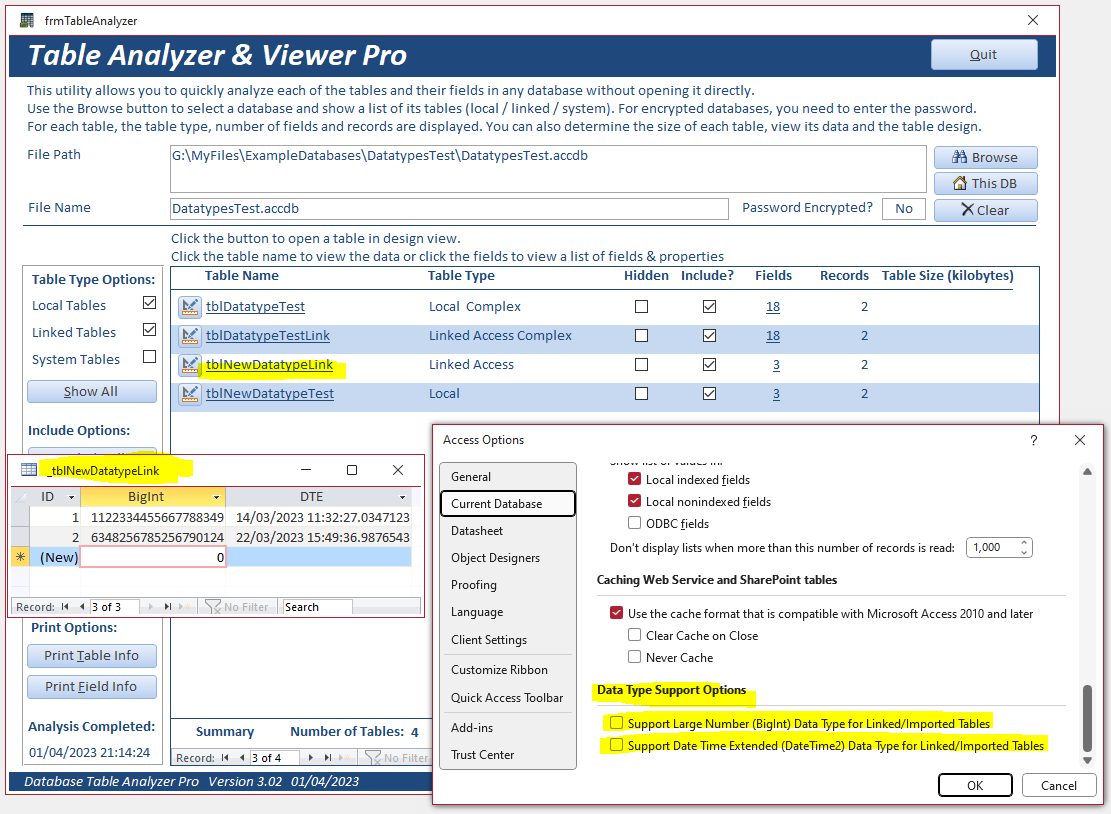This screenshot has width=1111, height=814.
Task: Check the ODBC fields option
Action: coord(634,523)
